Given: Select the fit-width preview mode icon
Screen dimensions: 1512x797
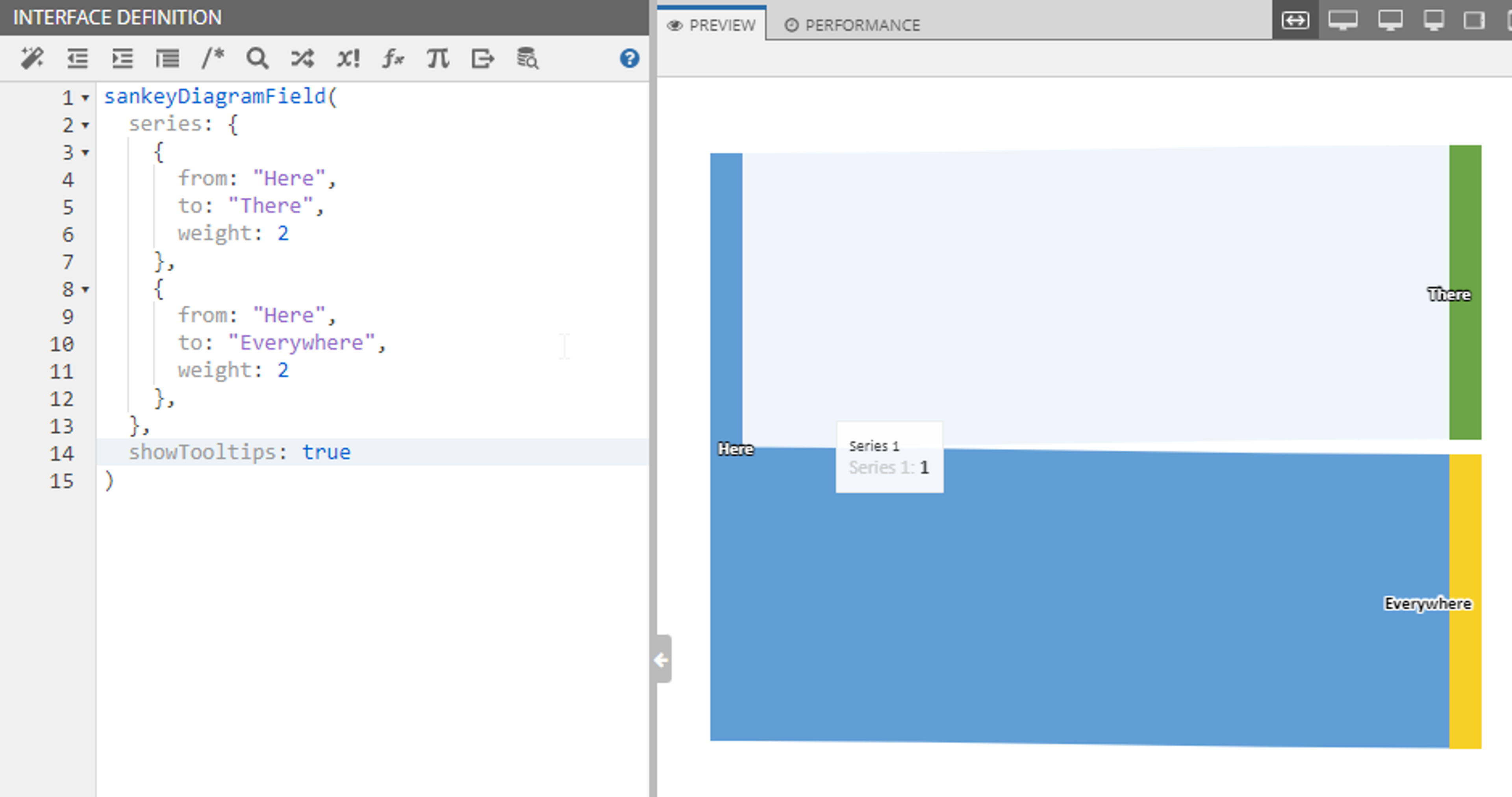Looking at the screenshot, I should (1295, 20).
